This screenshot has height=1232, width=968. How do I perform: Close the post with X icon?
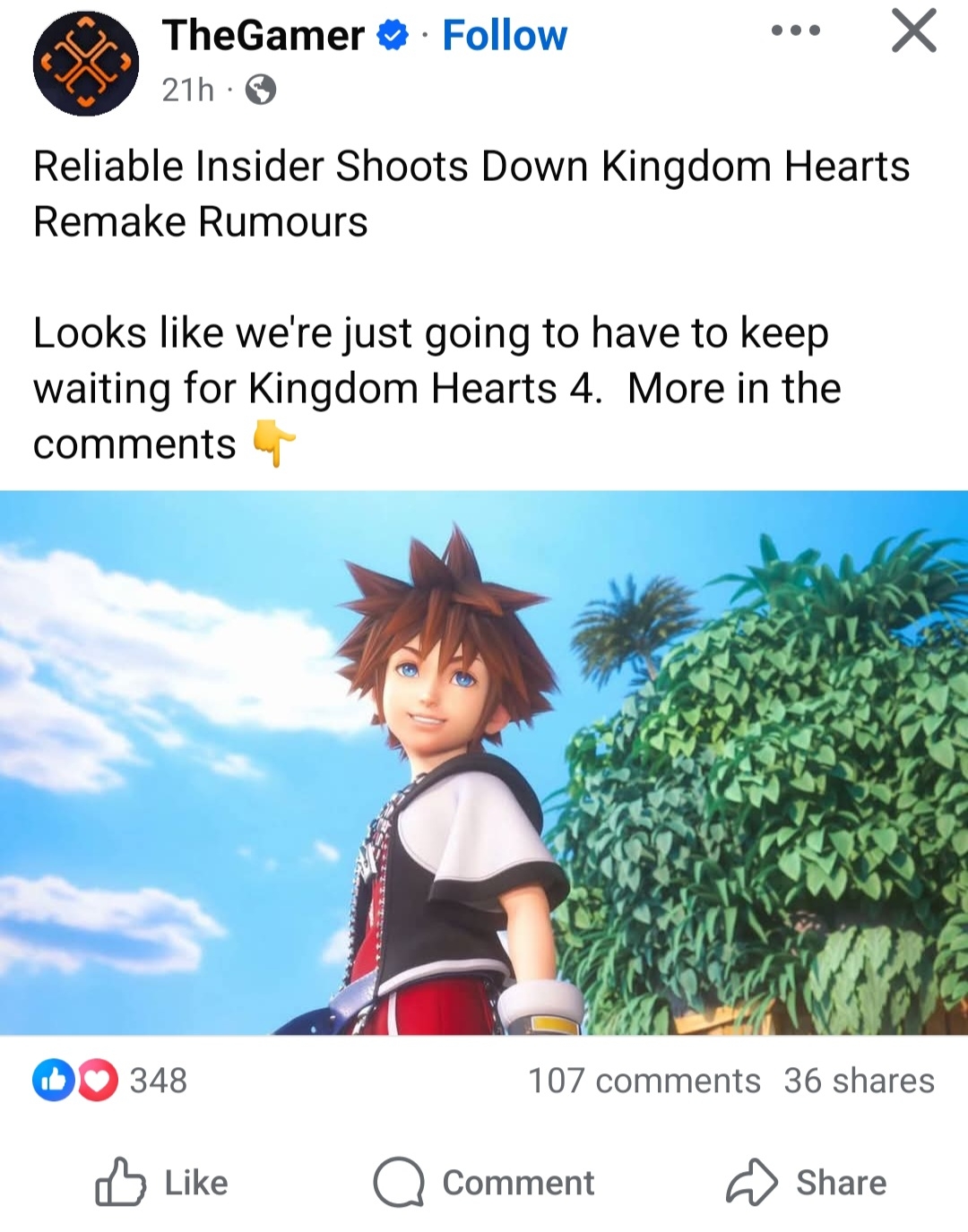914,30
